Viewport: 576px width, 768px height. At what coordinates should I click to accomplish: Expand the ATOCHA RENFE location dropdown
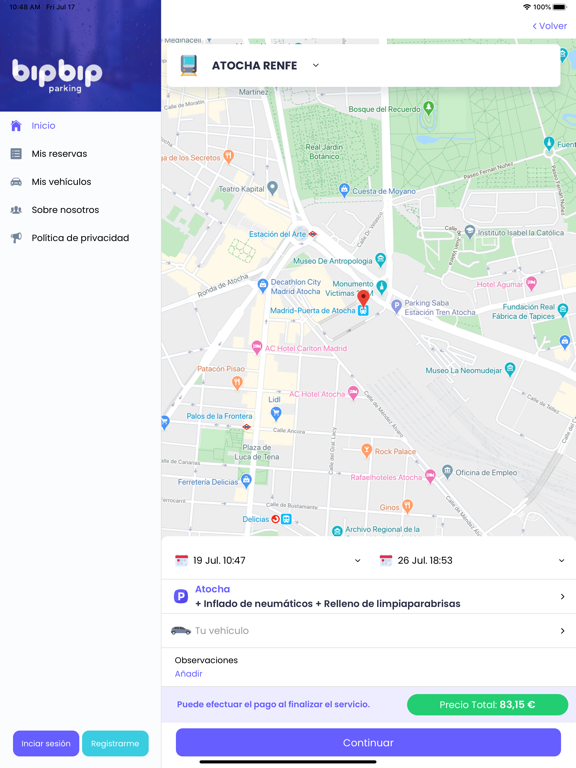[x=316, y=65]
